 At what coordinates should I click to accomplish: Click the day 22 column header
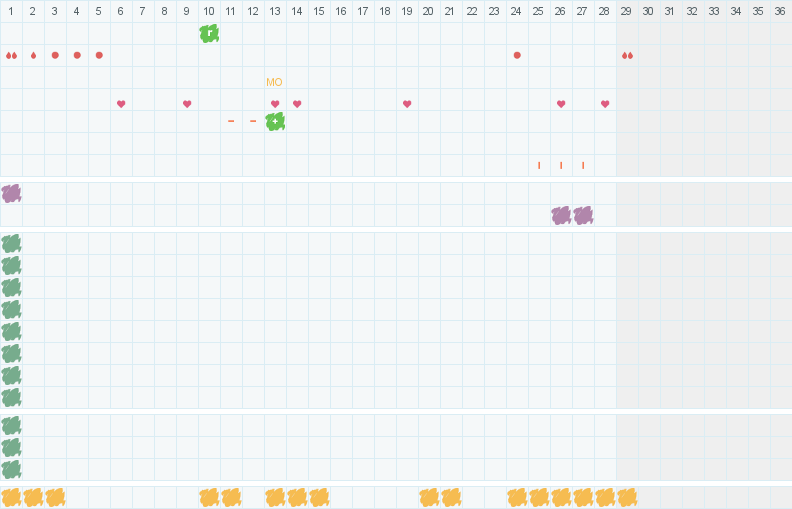point(473,11)
